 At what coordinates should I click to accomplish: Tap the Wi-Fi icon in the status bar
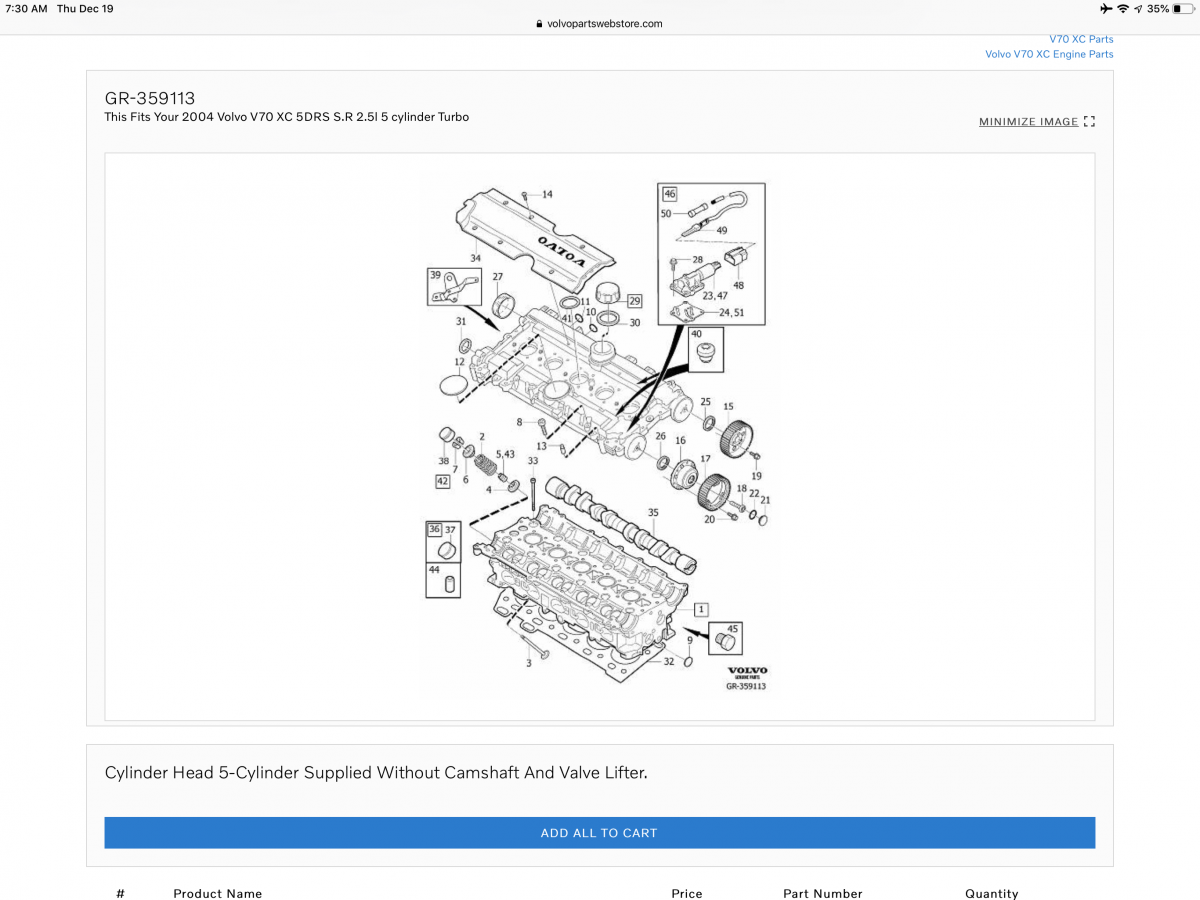point(1123,8)
